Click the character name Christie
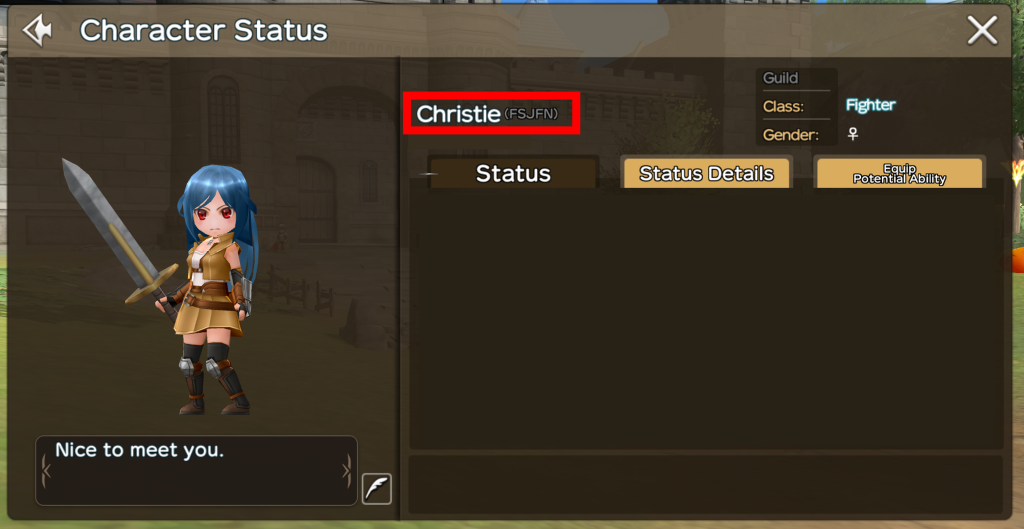1024x529 pixels. [x=458, y=114]
